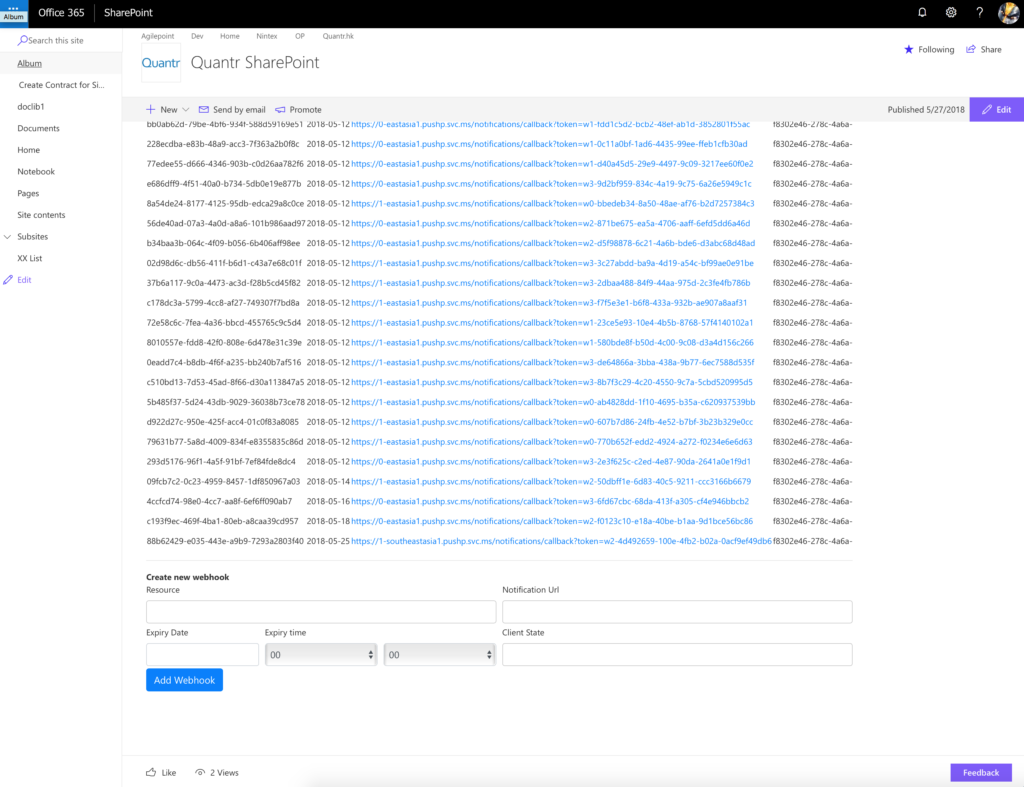Screen dimensions: 1024x787
Task: Click the Notification Url input field
Action: pyautogui.click(x=677, y=612)
